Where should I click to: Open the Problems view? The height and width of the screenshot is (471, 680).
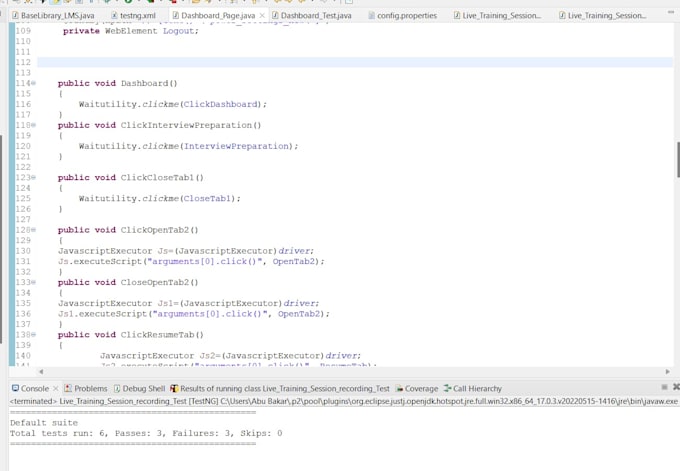pyautogui.click(x=90, y=388)
